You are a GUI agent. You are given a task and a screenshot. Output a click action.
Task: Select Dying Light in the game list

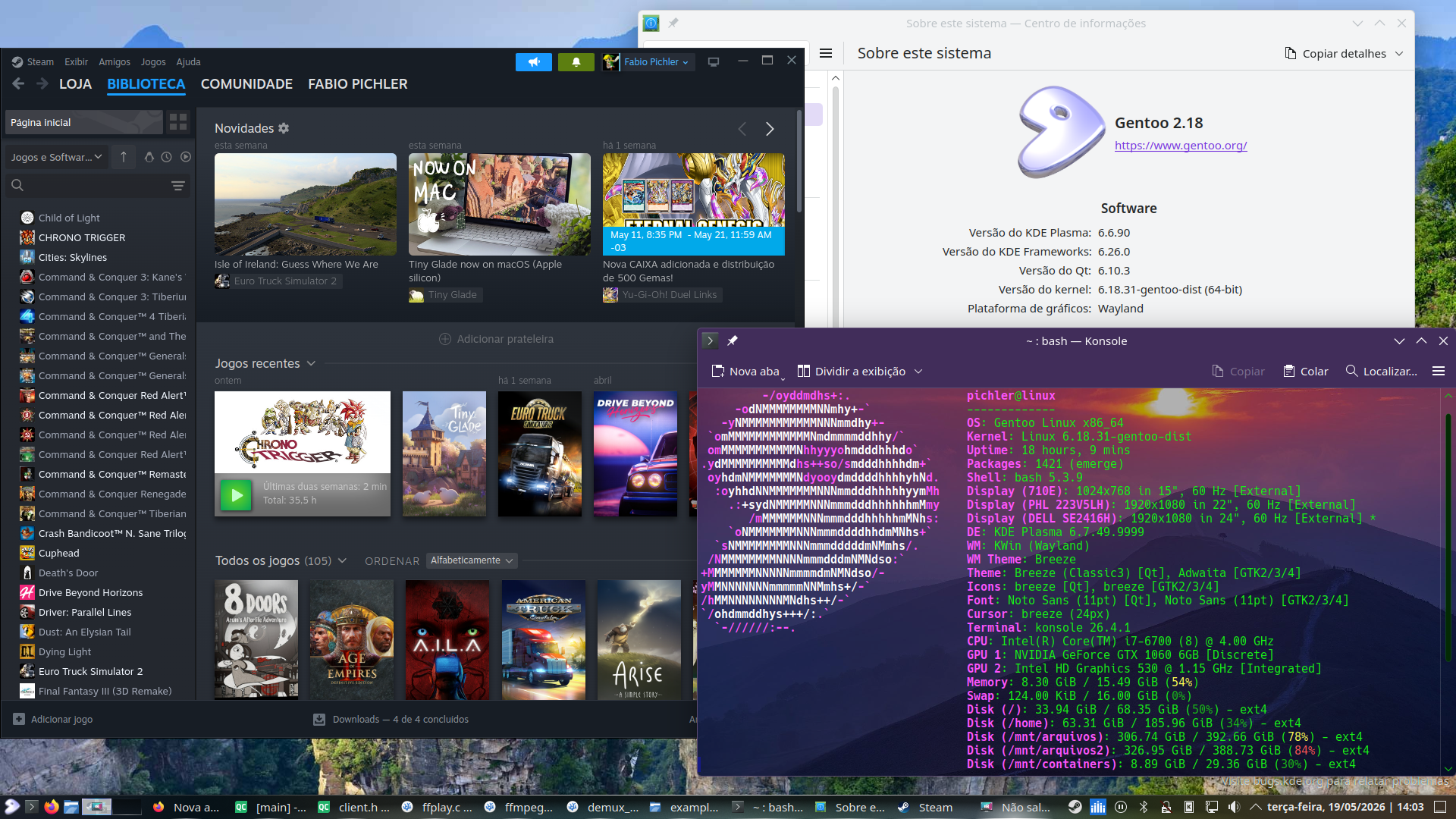pos(64,652)
